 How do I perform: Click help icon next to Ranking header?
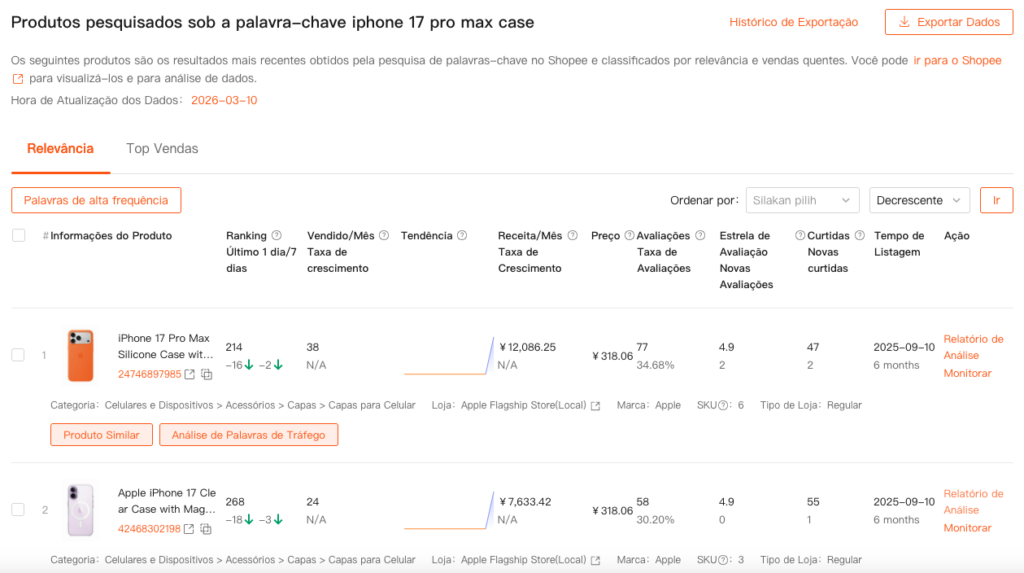point(277,236)
